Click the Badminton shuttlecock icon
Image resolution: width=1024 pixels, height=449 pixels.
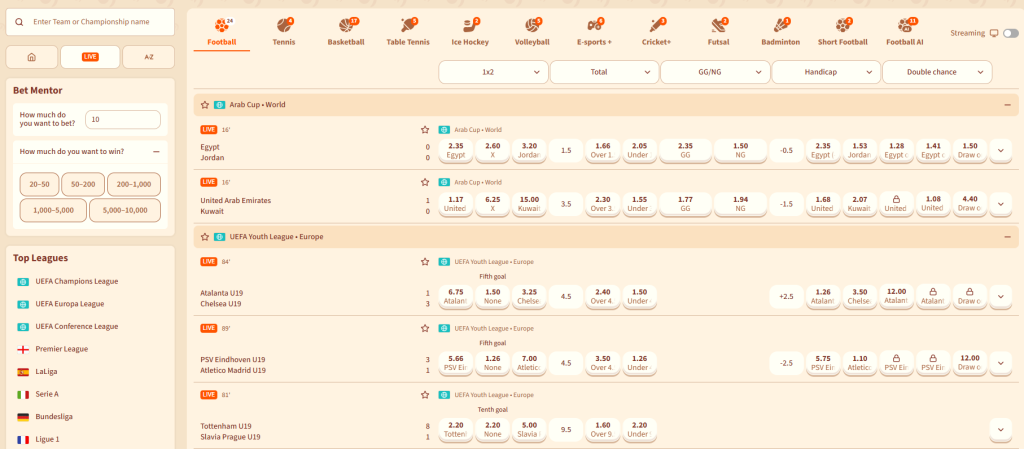coord(780,26)
